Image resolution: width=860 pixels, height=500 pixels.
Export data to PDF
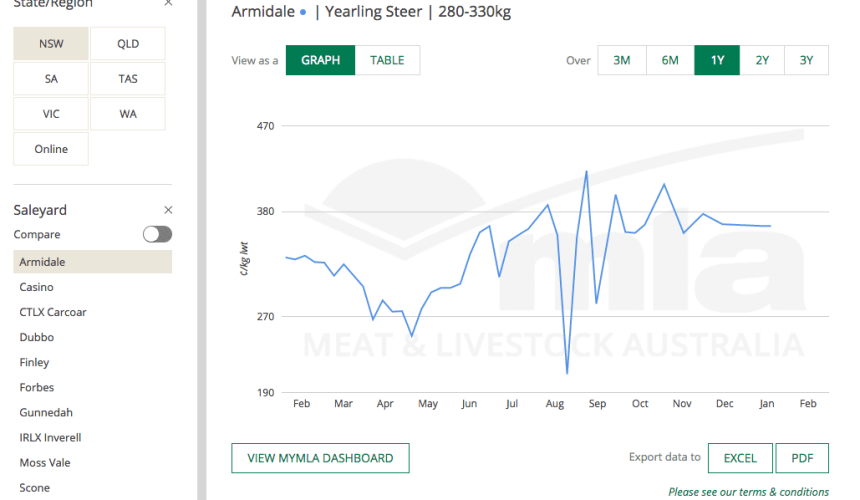(802, 458)
